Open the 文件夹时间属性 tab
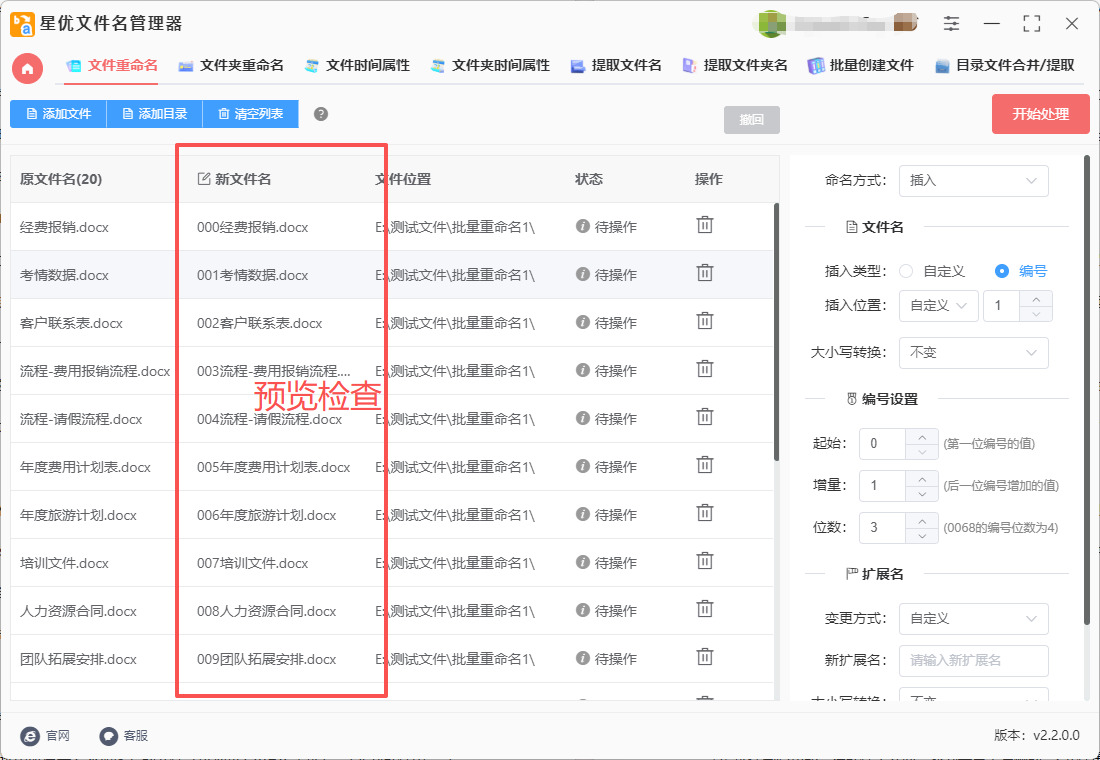1100x760 pixels. (490, 66)
